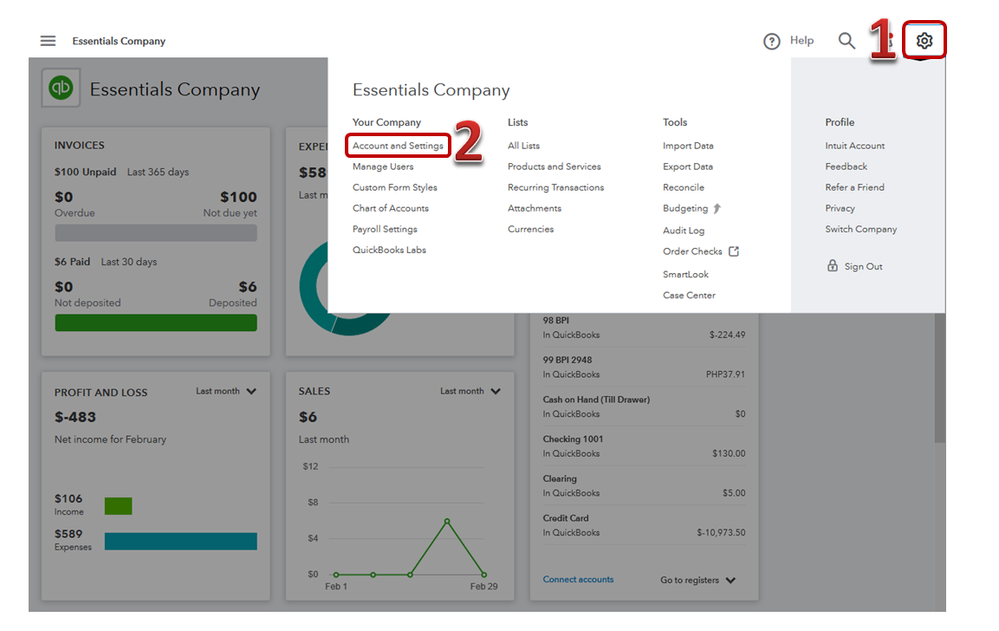Click the Clearing account row

pos(643,486)
